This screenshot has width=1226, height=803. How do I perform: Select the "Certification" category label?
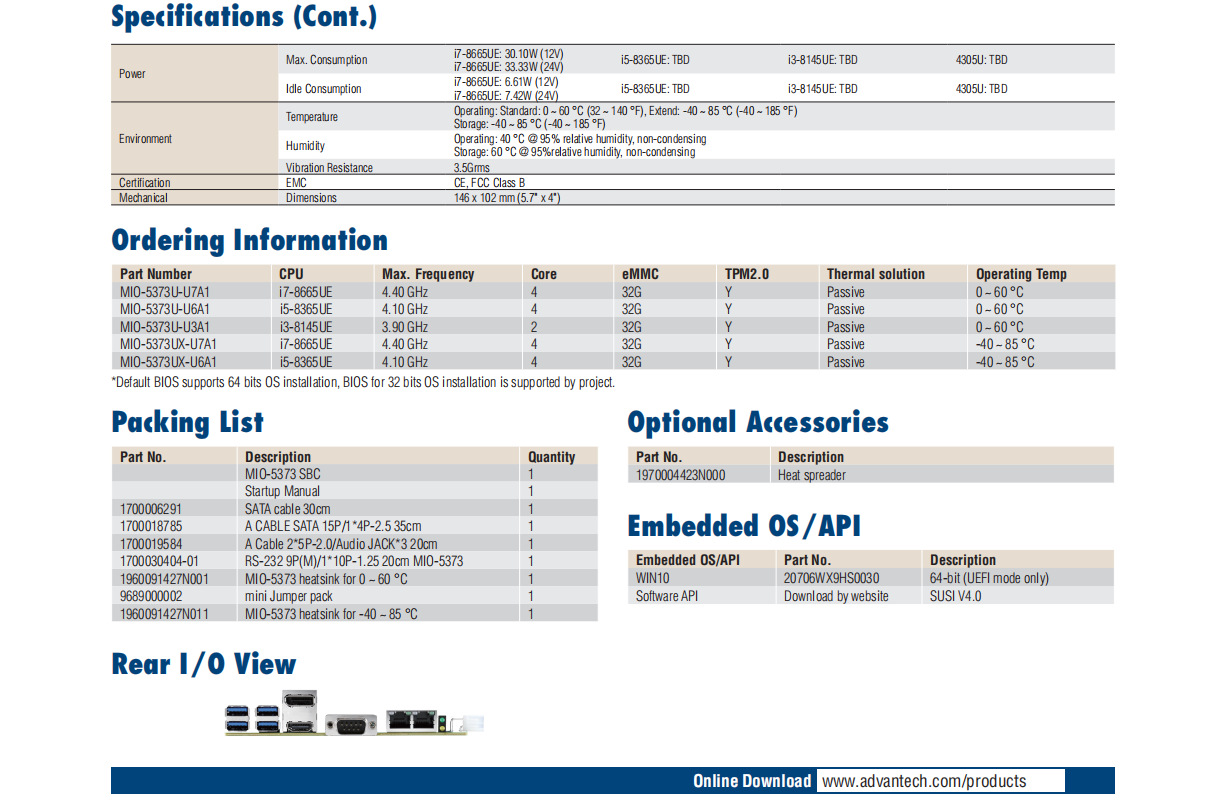pos(145,183)
